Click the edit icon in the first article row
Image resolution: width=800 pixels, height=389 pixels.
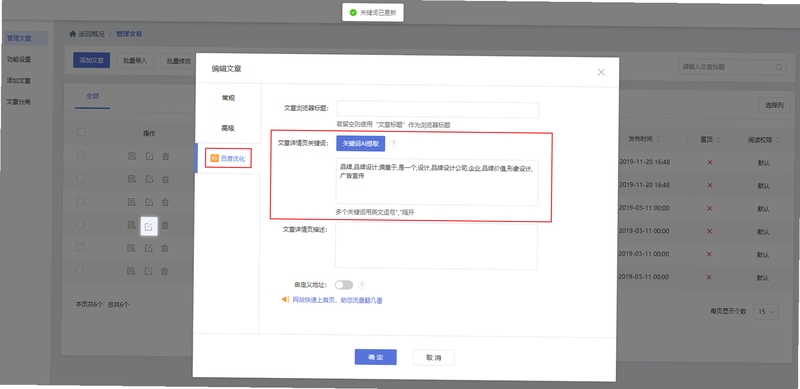(149, 156)
